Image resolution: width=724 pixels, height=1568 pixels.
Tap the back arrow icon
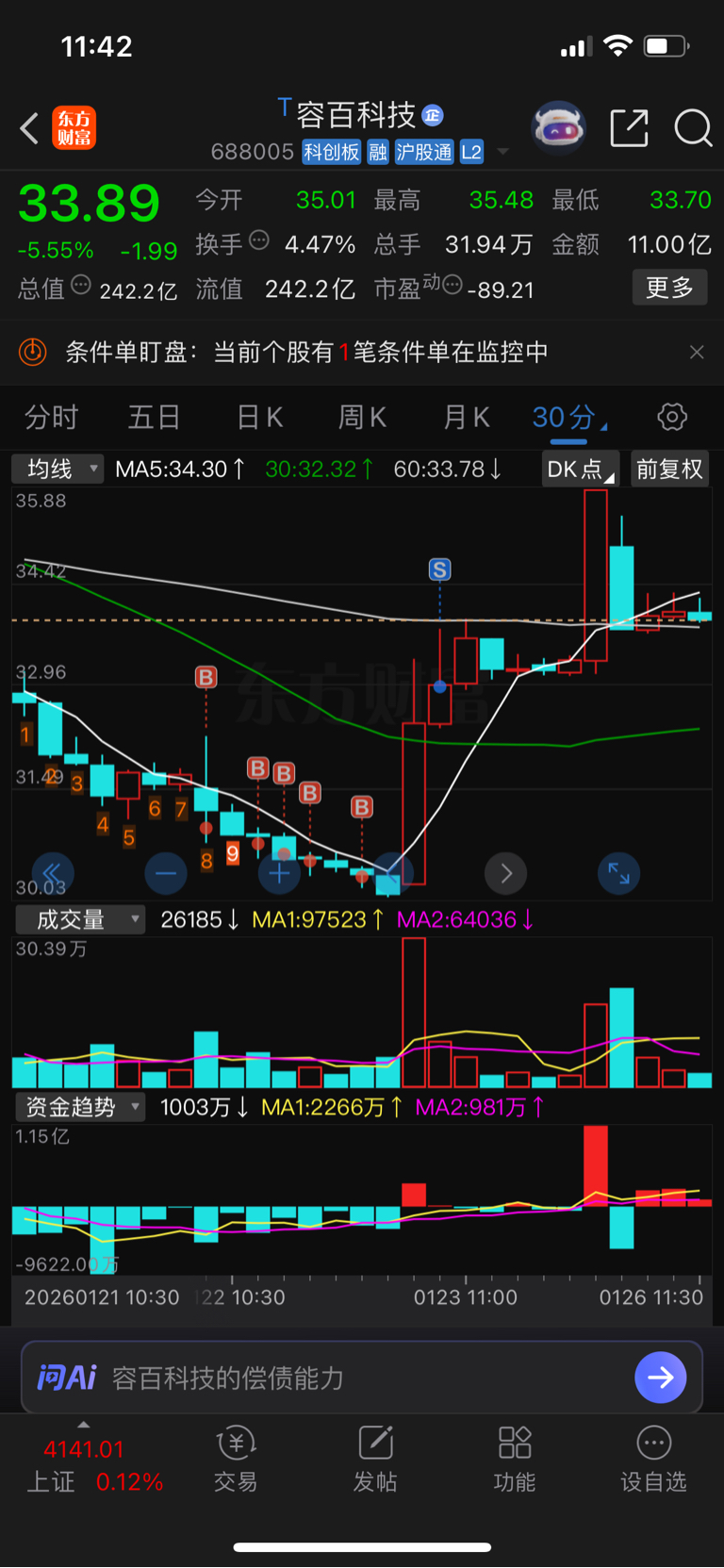click(x=29, y=127)
